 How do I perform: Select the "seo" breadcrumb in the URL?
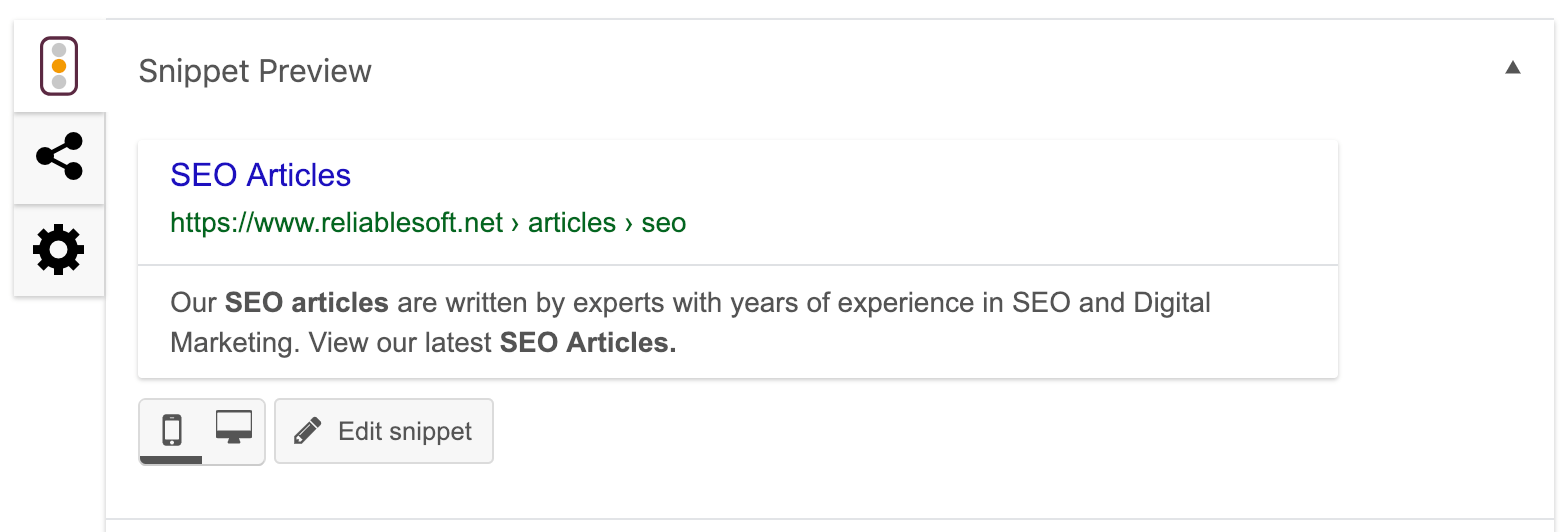click(x=664, y=222)
